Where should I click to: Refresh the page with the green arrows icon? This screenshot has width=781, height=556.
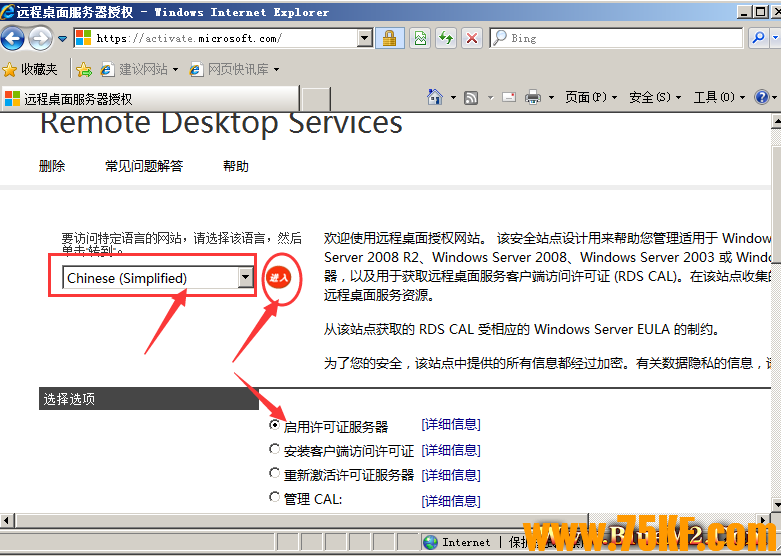click(x=446, y=38)
